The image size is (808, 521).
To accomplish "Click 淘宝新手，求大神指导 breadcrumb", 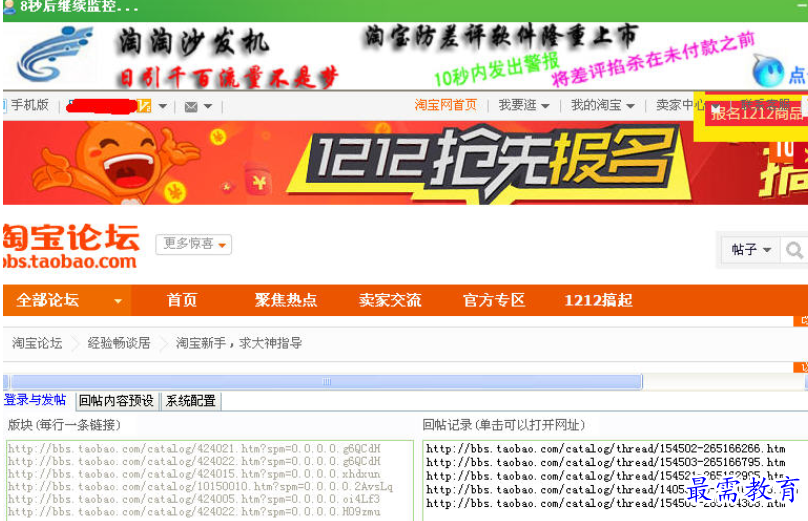I will (x=239, y=343).
